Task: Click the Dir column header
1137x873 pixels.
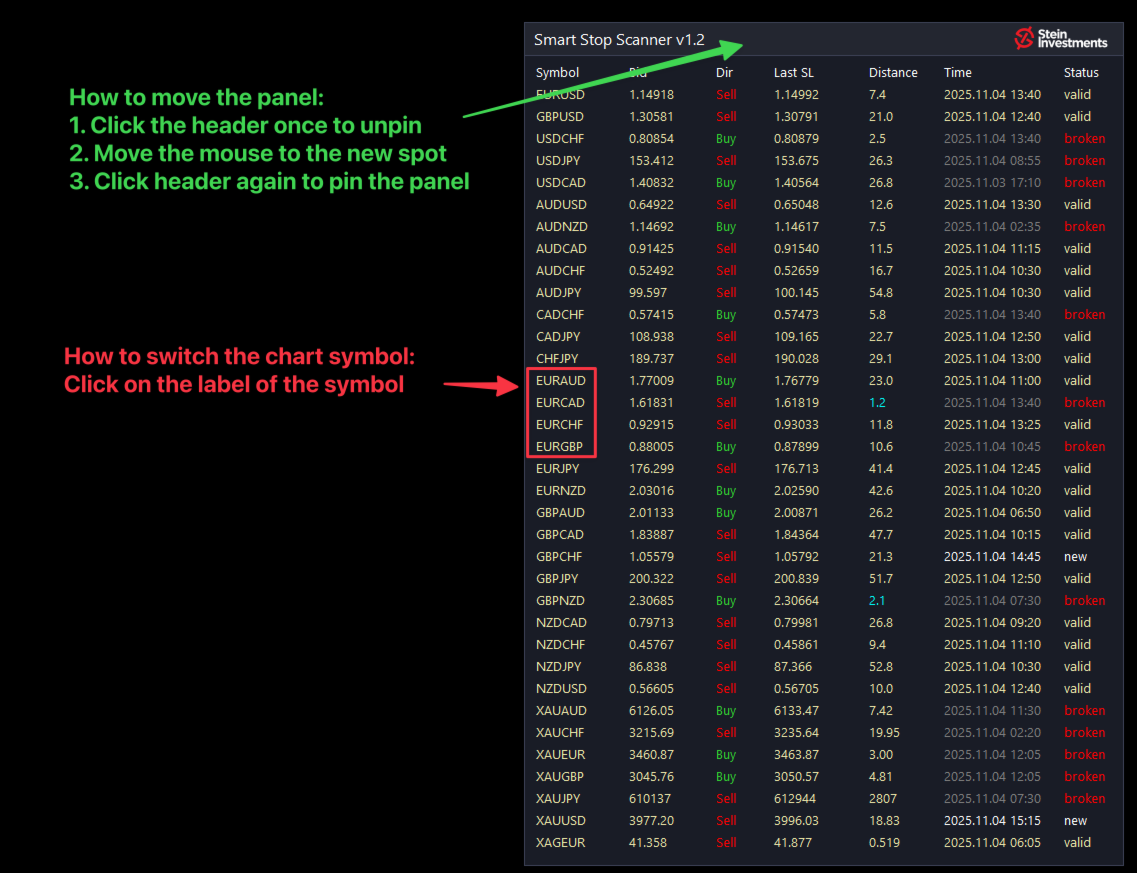Action: 724,73
